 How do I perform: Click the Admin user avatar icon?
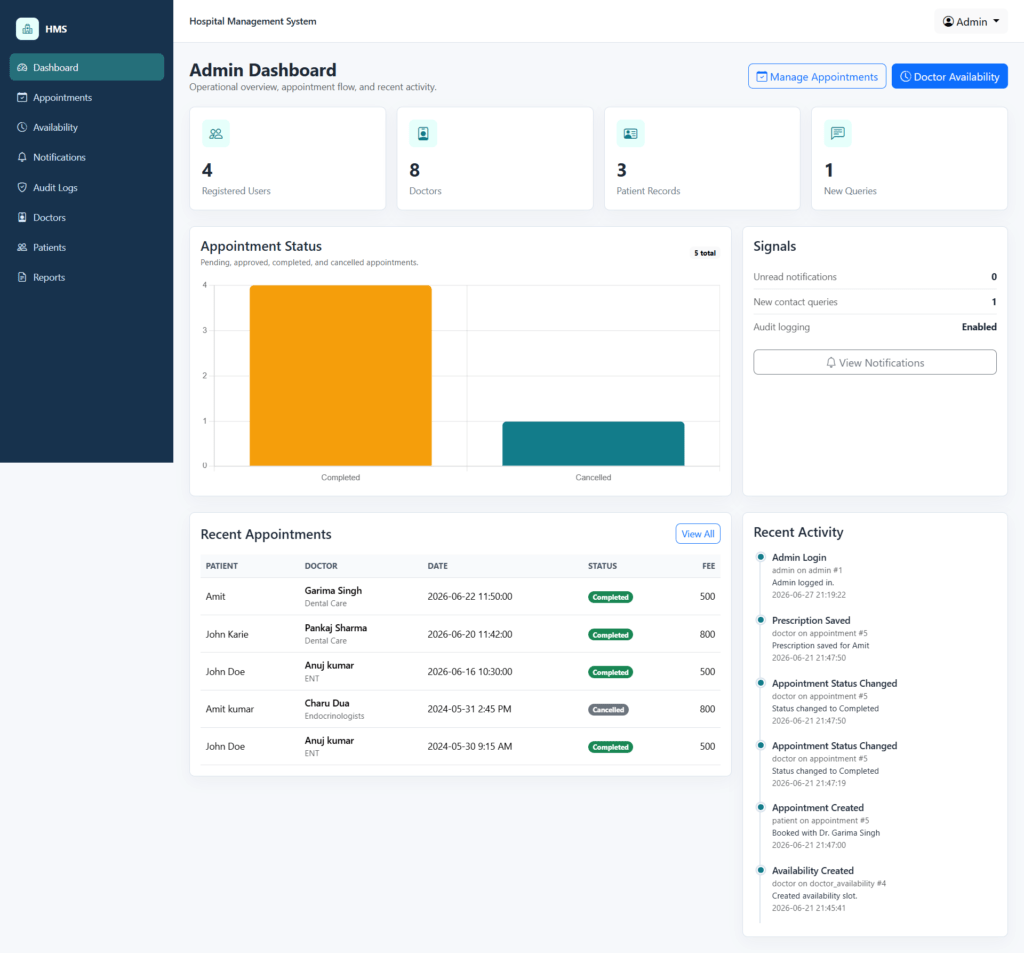pos(948,22)
